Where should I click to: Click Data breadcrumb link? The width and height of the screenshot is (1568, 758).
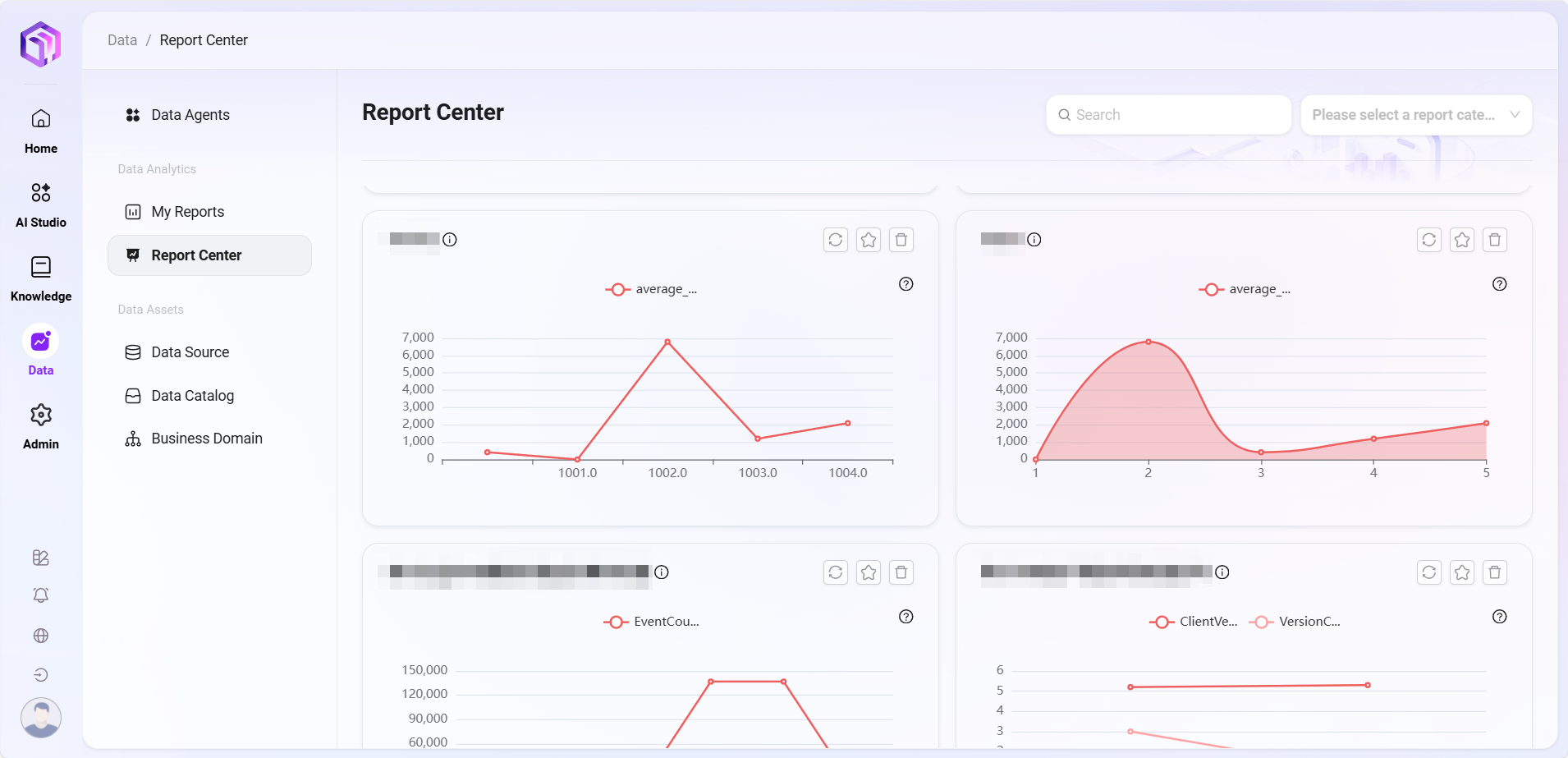[122, 40]
